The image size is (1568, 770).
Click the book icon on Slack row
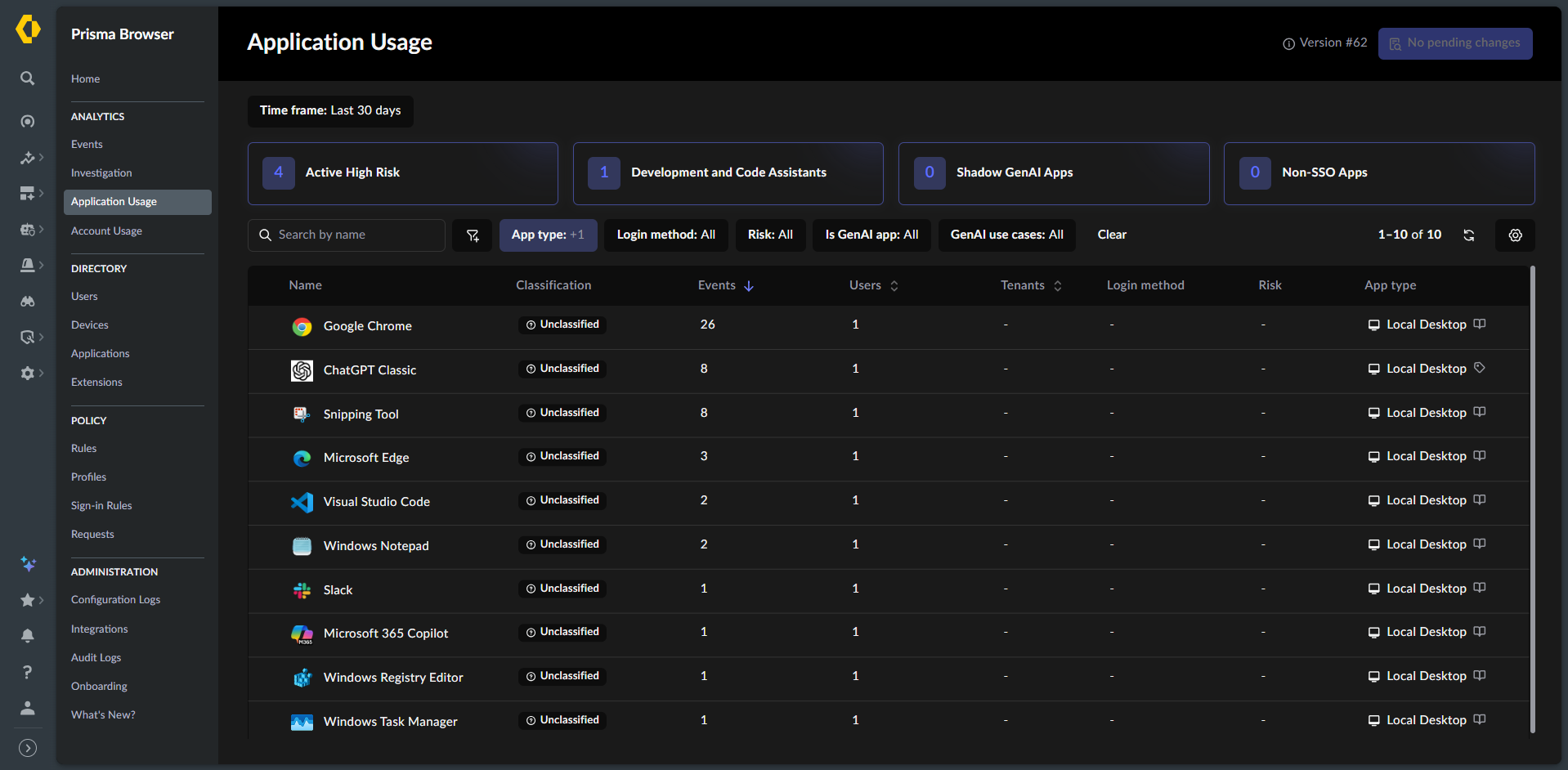(1480, 588)
